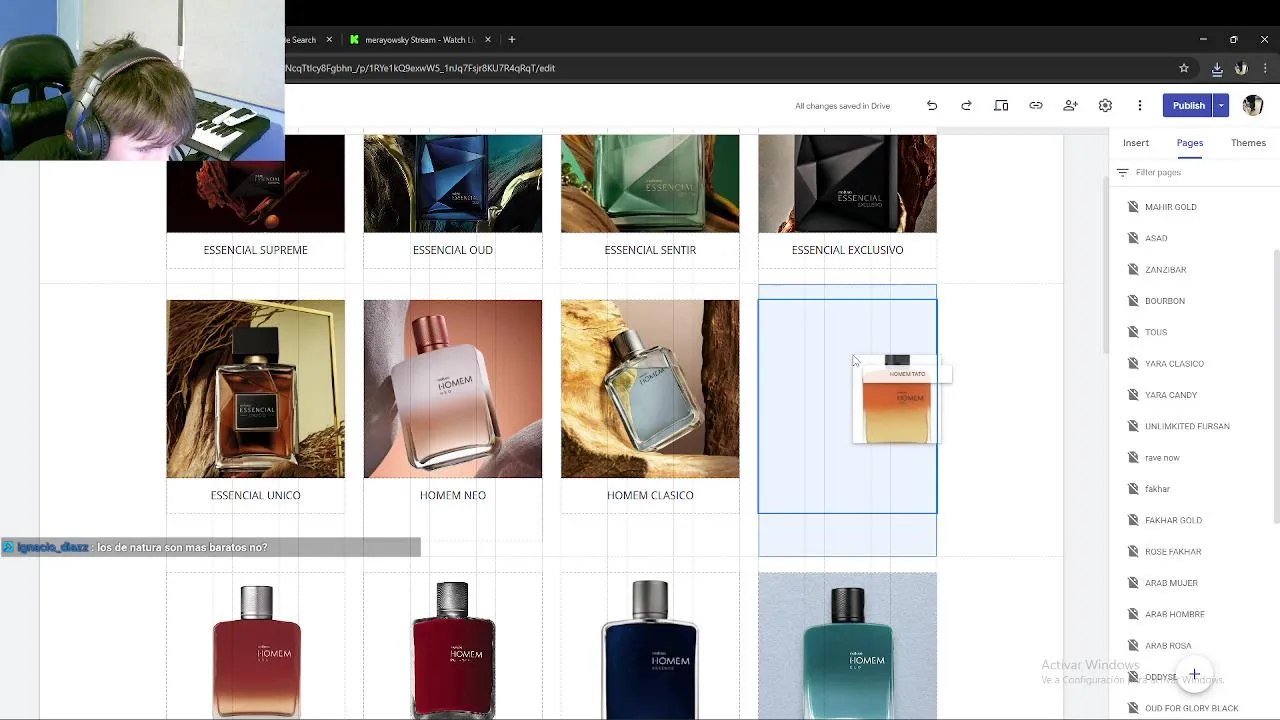Click the ESSENCIAL SUPREME caption
Viewport: 1280px width, 720px height.
point(255,250)
